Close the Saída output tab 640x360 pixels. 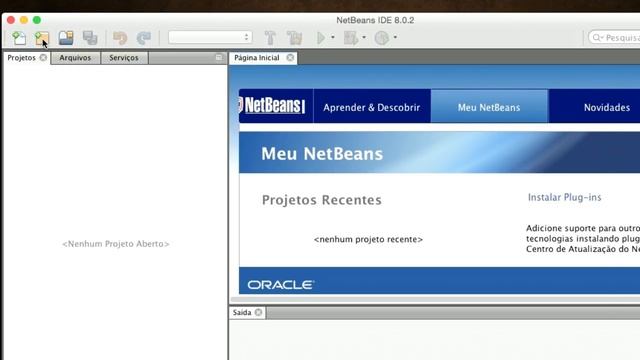[258, 313]
